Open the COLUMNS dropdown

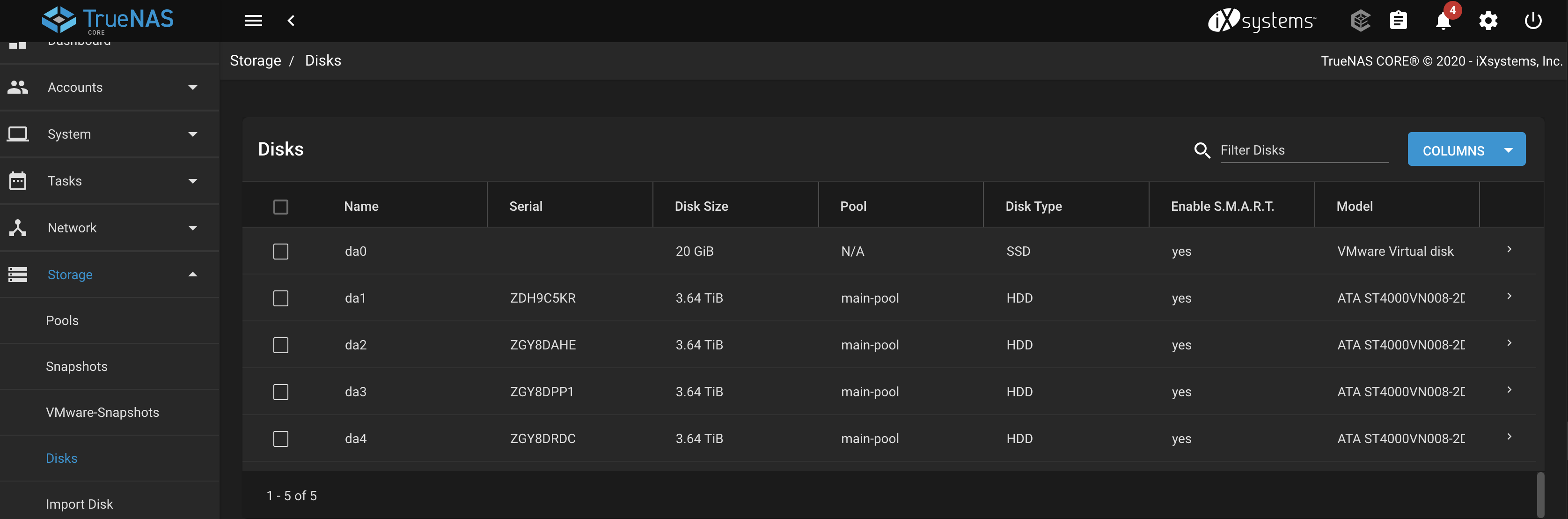pos(1467,149)
